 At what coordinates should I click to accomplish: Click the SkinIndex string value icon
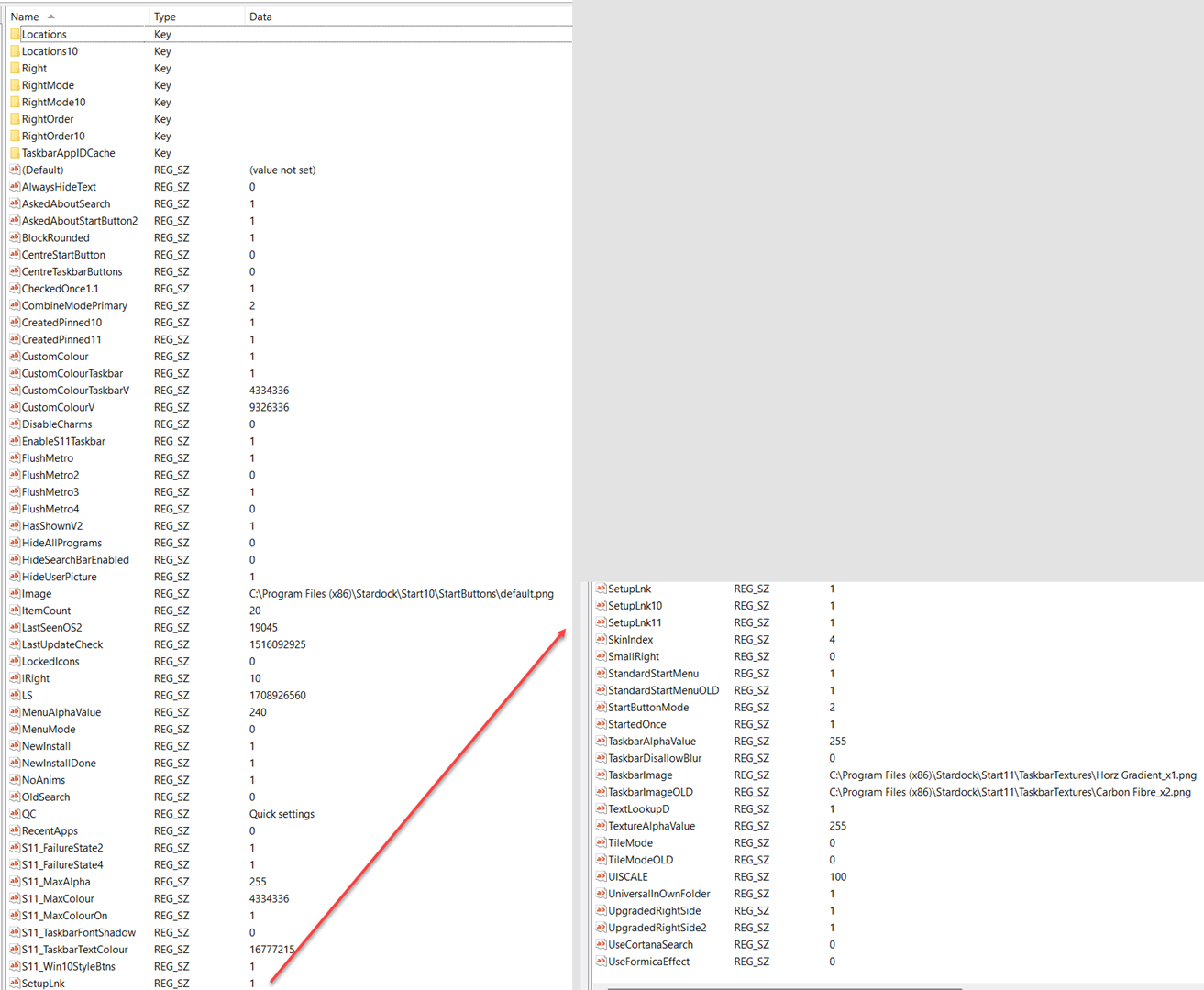(x=602, y=640)
